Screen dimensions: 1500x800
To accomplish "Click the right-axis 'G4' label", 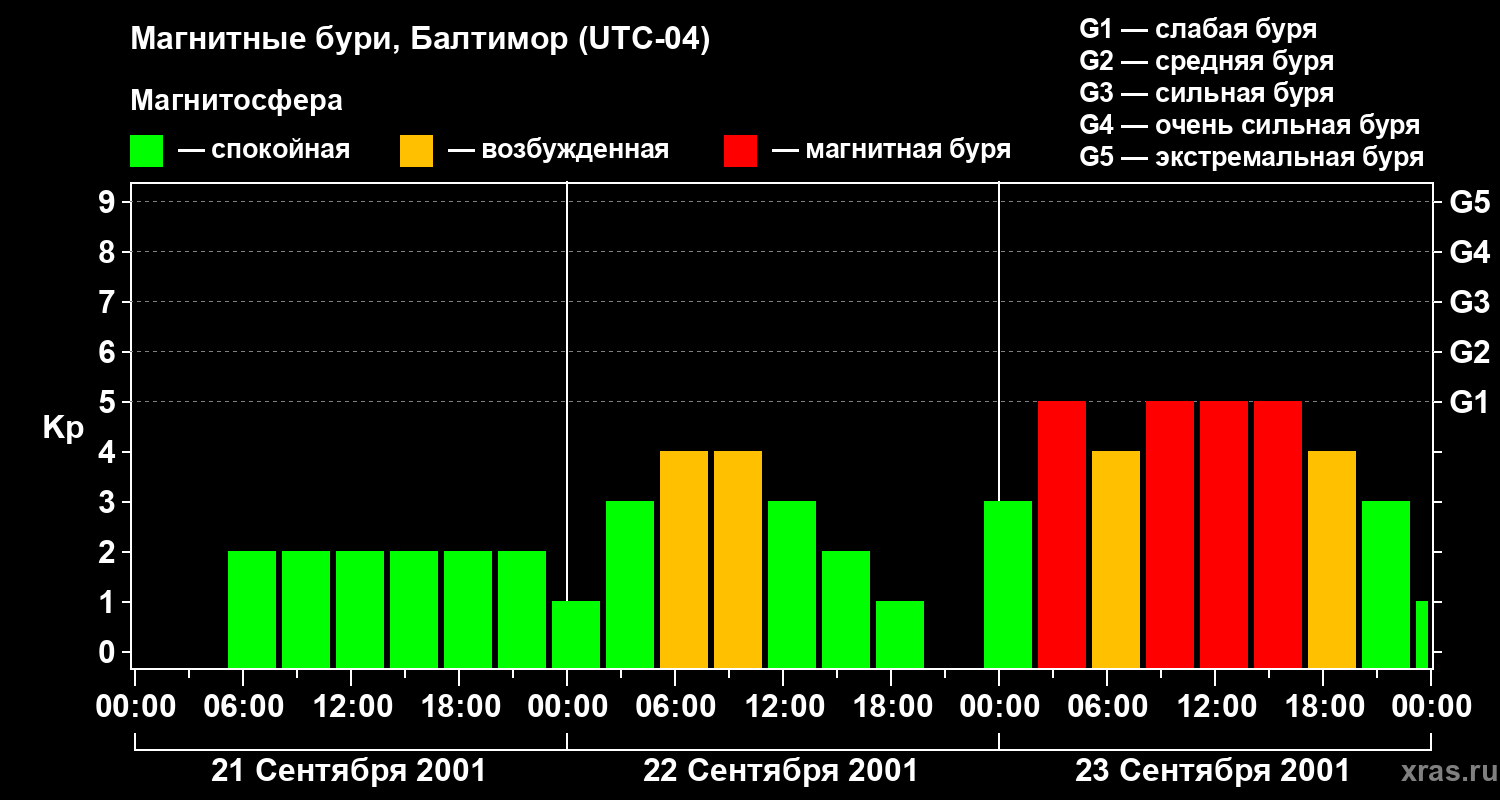I will pyautogui.click(x=1470, y=252).
